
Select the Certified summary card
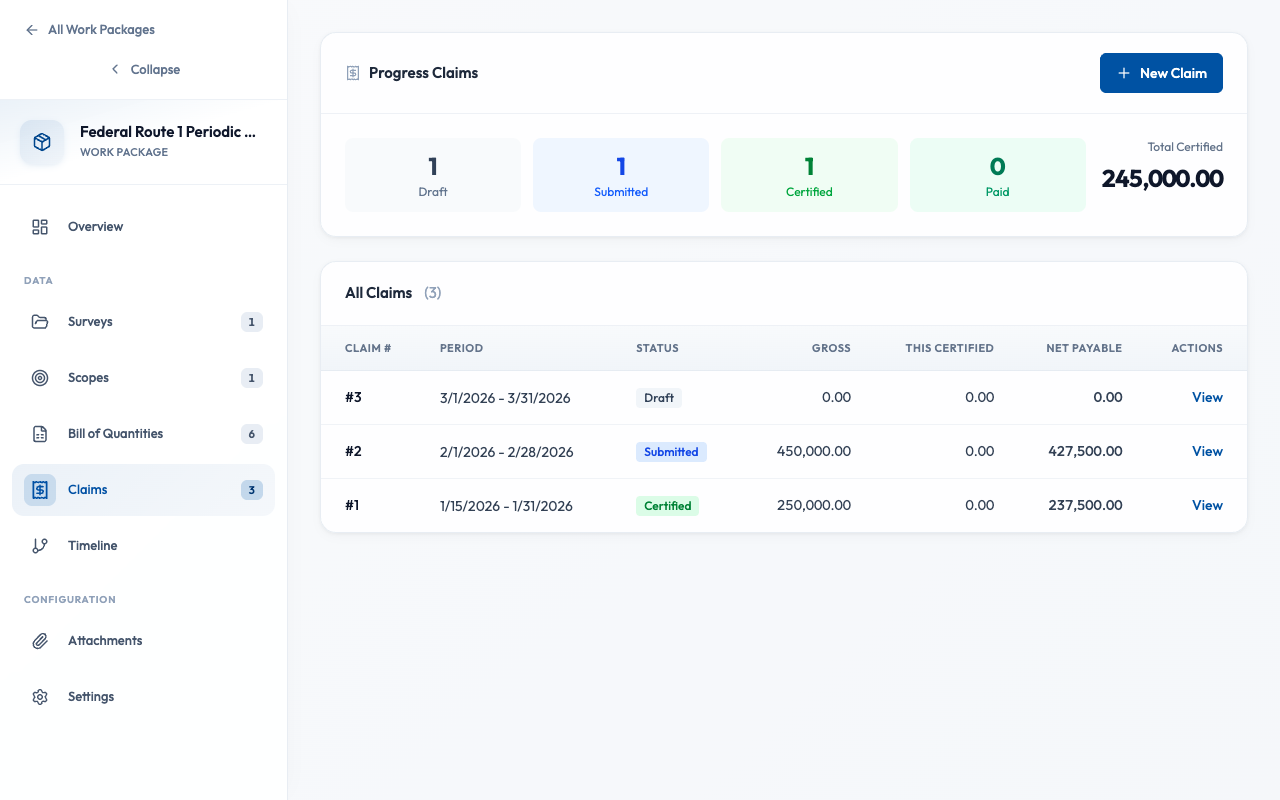point(808,175)
